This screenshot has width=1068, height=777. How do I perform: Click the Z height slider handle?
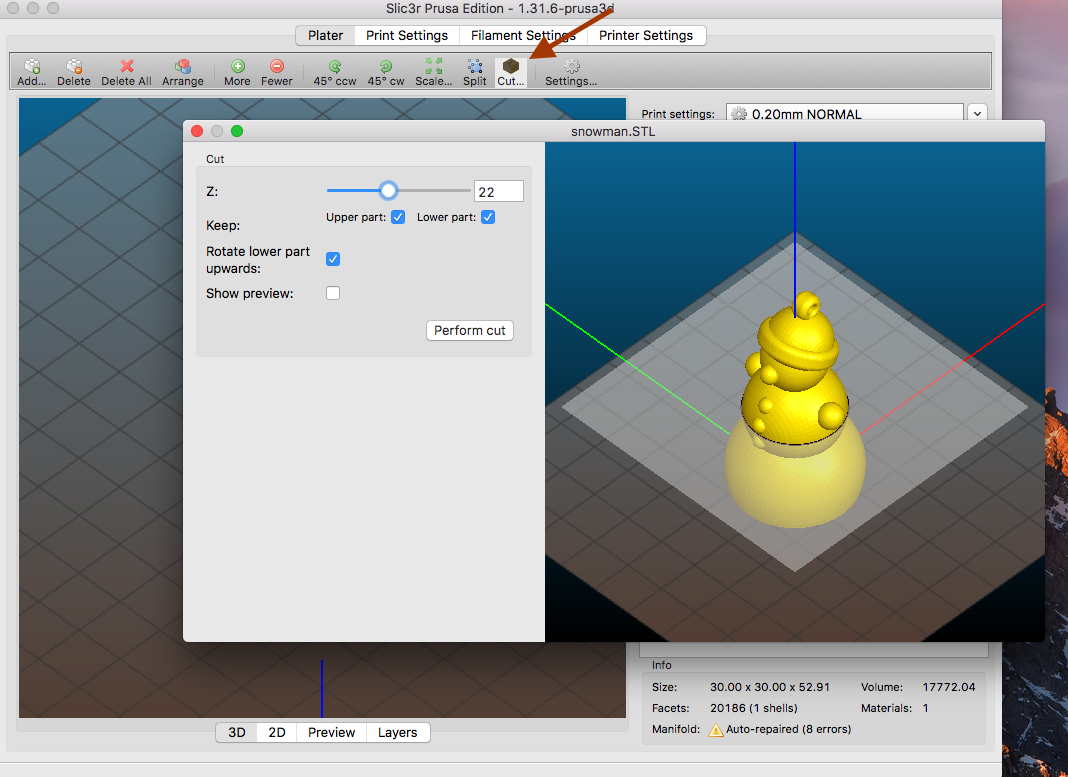tap(388, 191)
